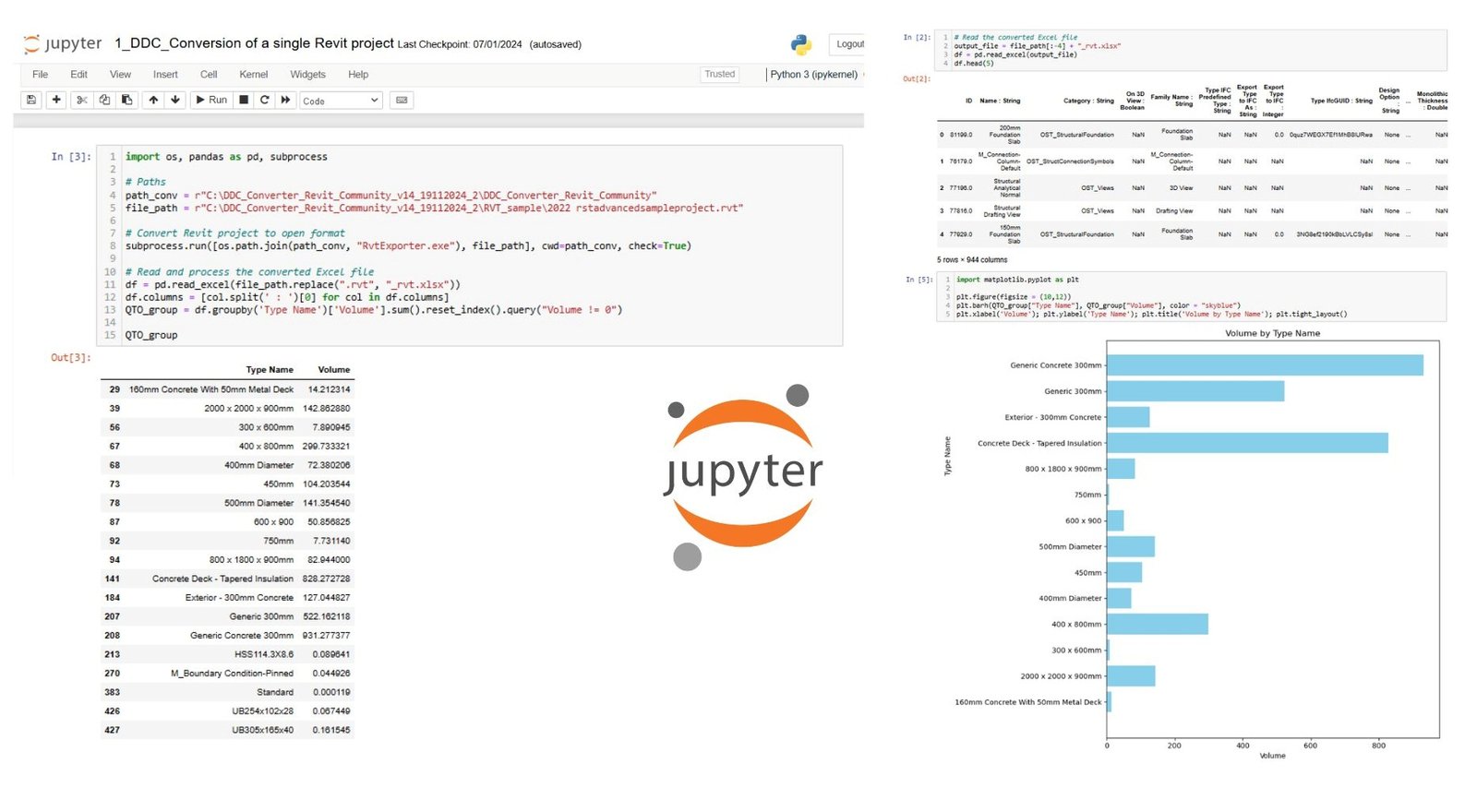Click the Jupyter logo in header

pos(63,43)
